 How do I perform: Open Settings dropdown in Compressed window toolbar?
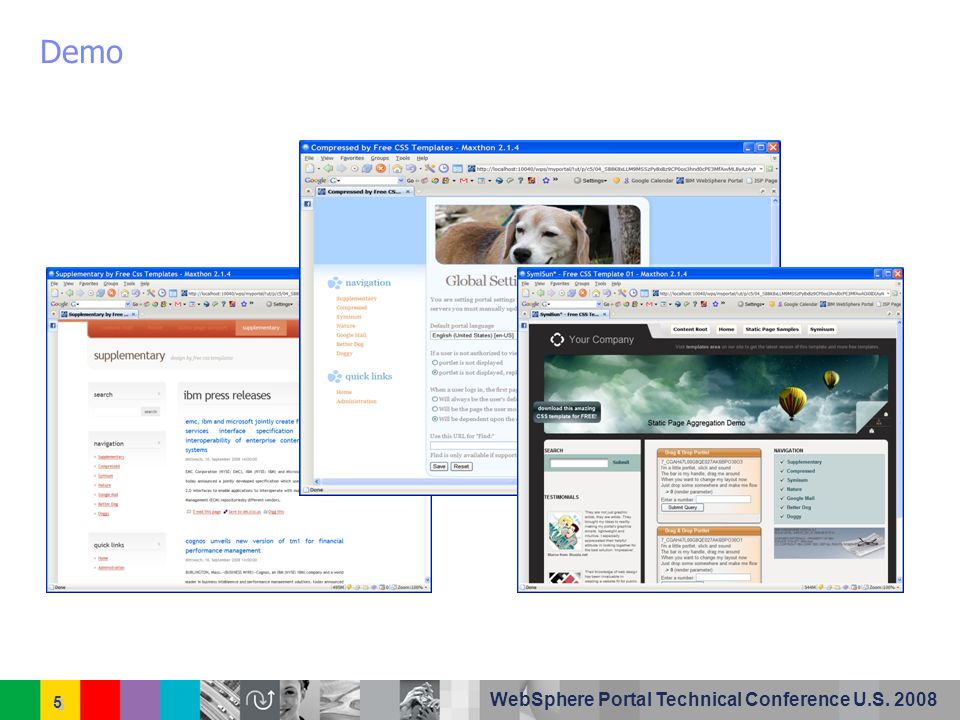tap(590, 181)
